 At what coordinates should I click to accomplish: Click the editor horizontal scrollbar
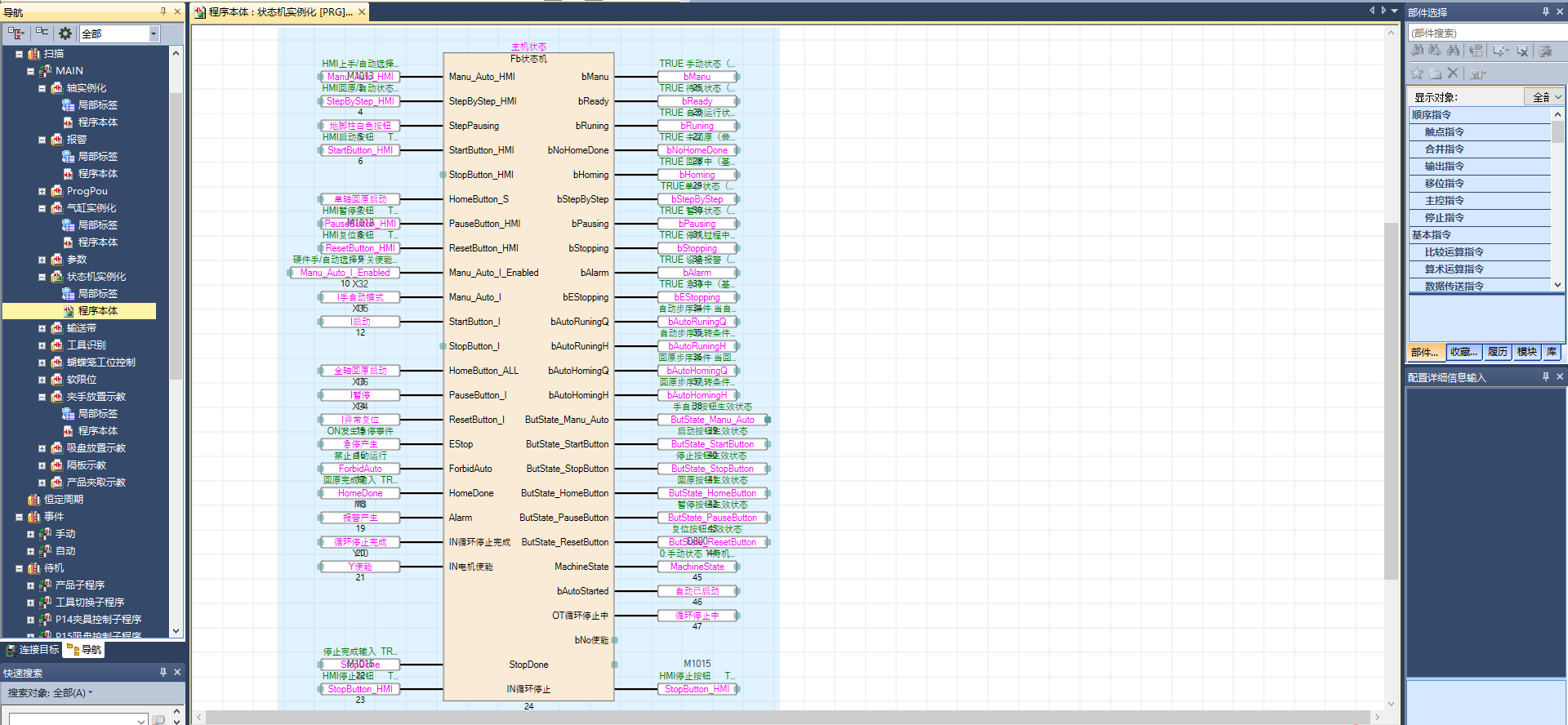click(788, 717)
